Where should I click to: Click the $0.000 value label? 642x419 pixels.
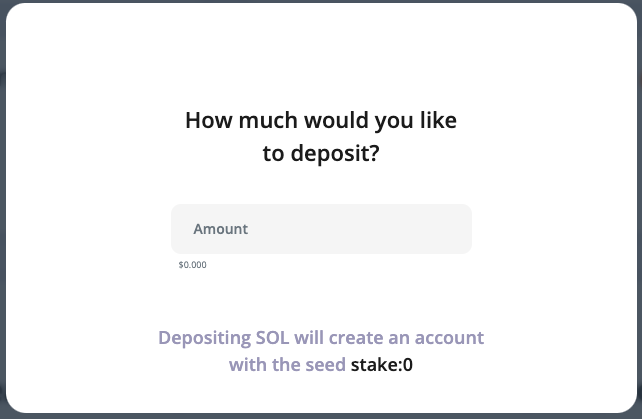[x=192, y=265]
